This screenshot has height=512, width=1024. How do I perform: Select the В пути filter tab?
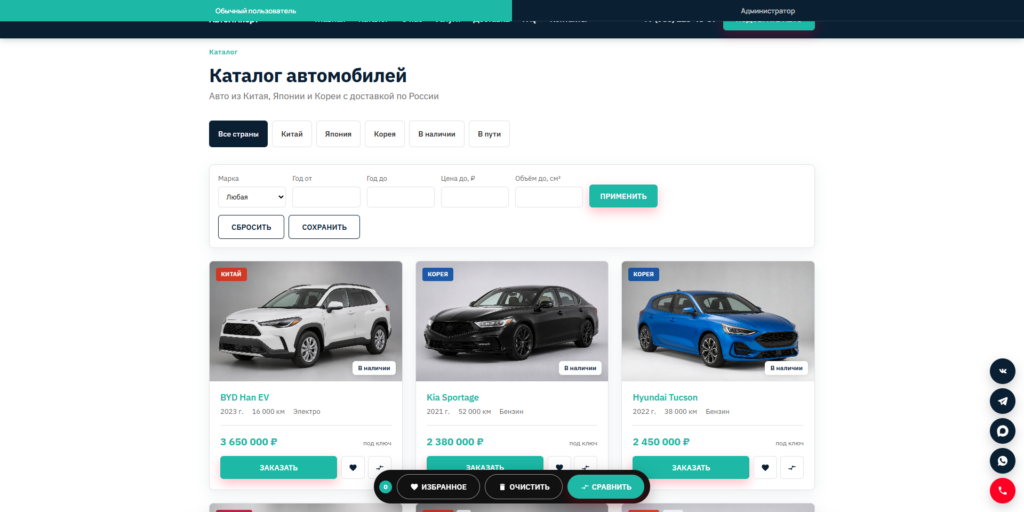point(489,134)
